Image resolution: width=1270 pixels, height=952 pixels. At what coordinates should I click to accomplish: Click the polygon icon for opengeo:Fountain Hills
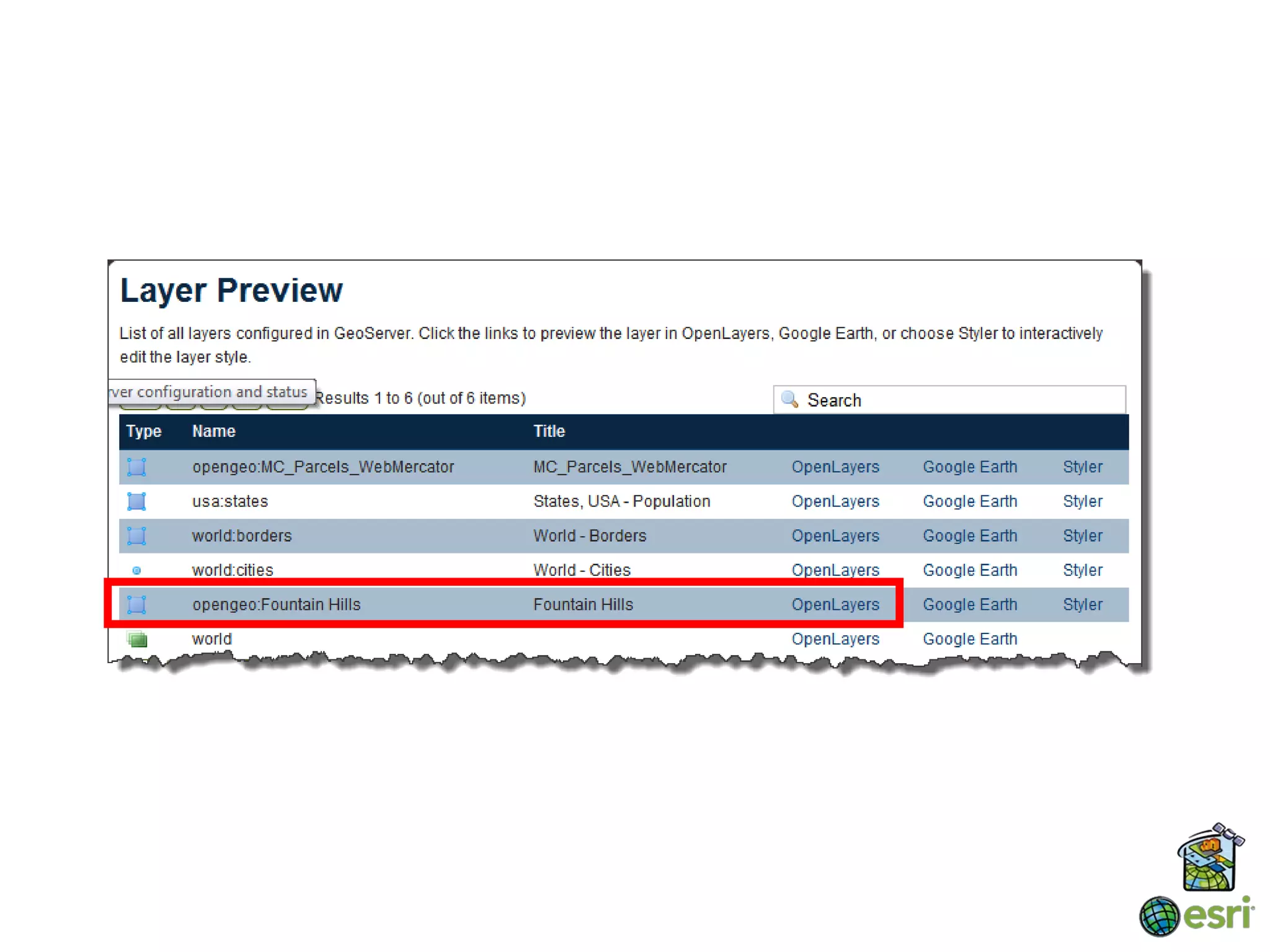[136, 604]
